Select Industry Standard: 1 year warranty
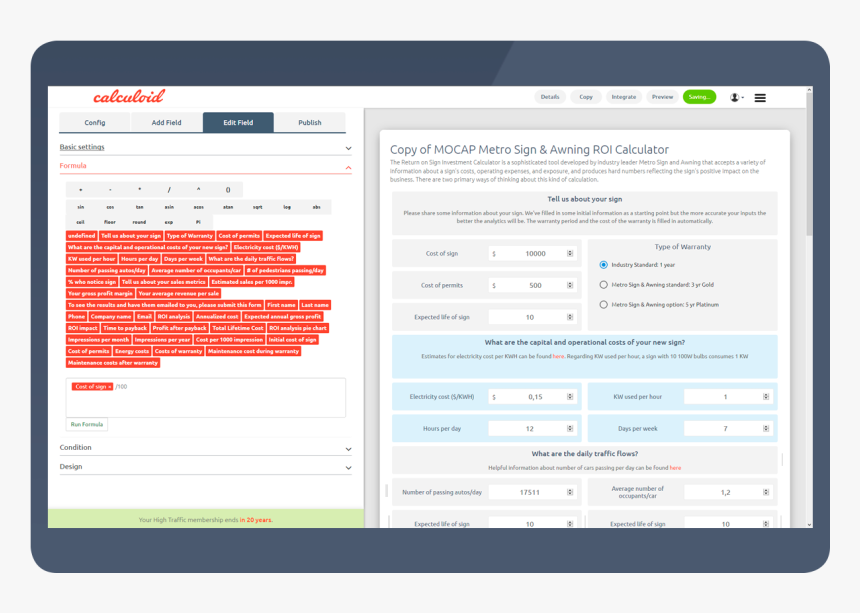 click(x=604, y=265)
